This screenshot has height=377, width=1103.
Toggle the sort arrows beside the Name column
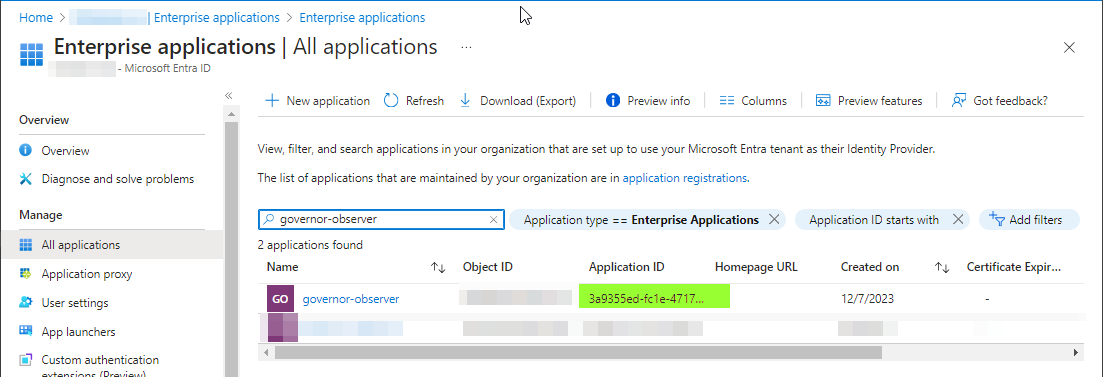438,267
